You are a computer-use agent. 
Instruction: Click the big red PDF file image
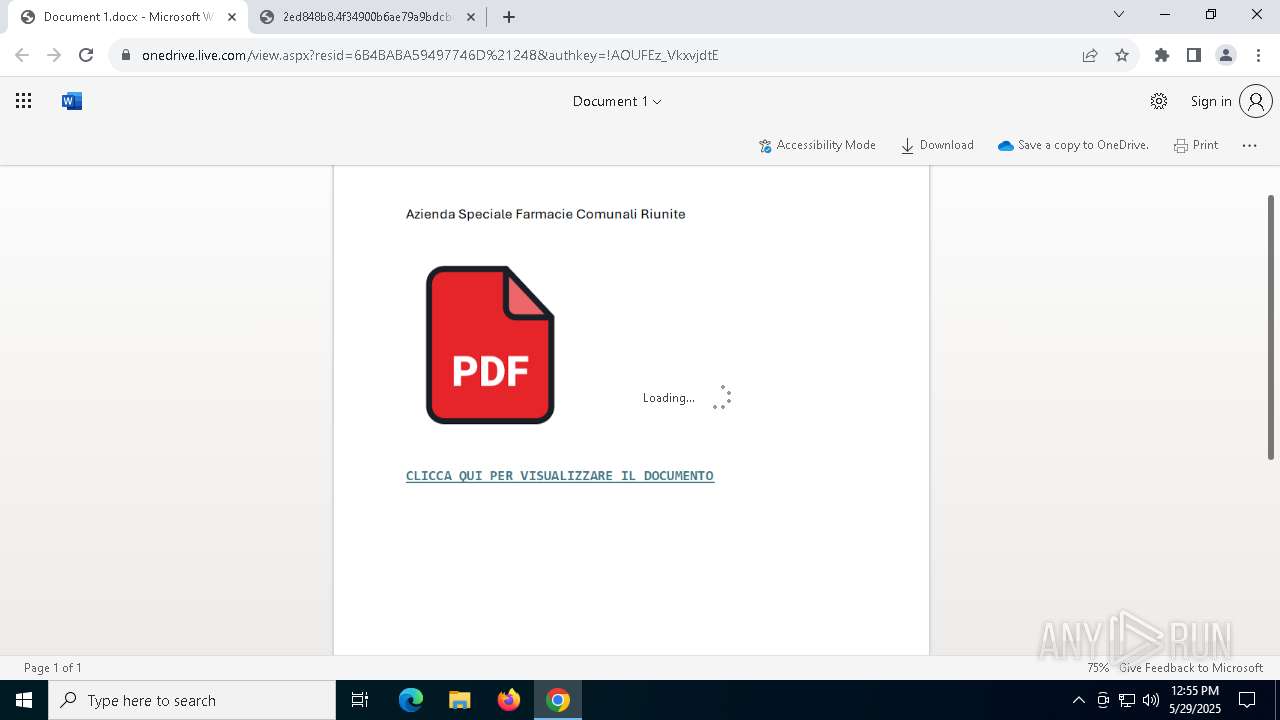[490, 345]
